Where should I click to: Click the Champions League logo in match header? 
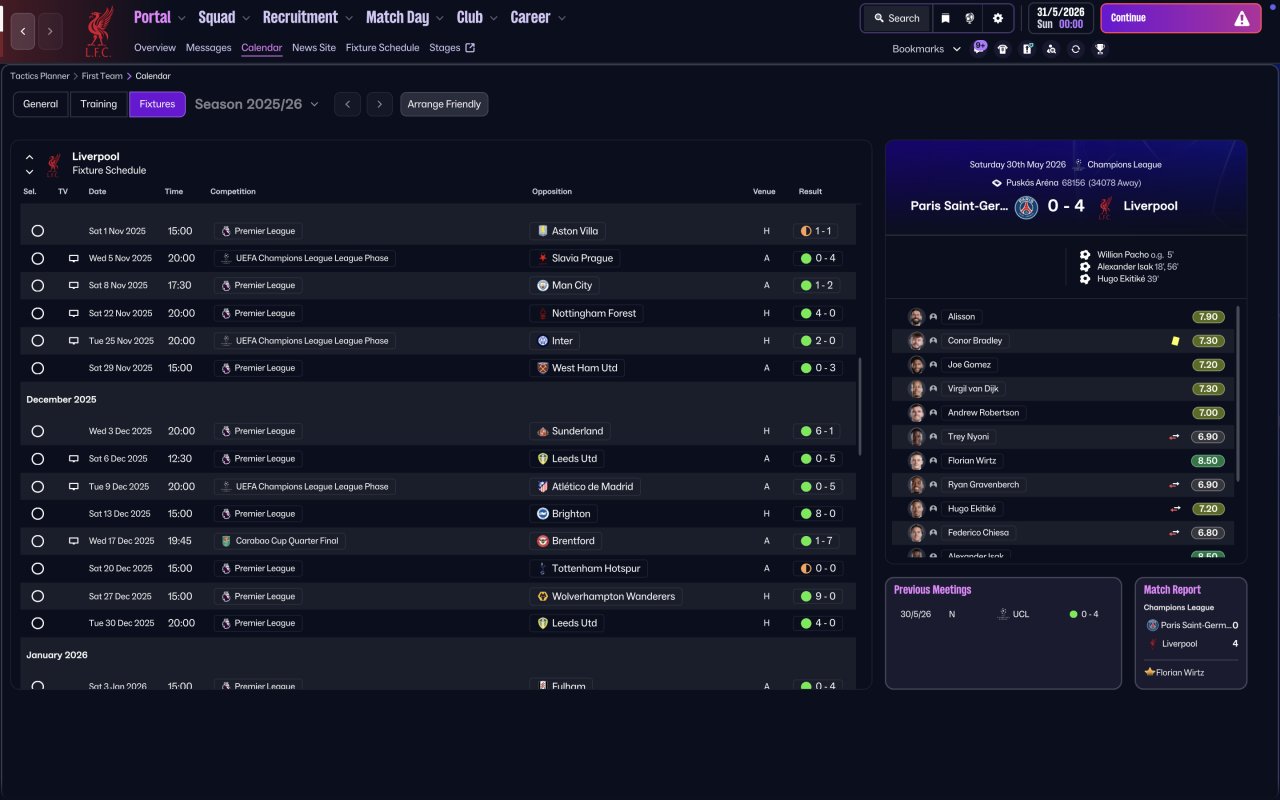click(x=1078, y=165)
